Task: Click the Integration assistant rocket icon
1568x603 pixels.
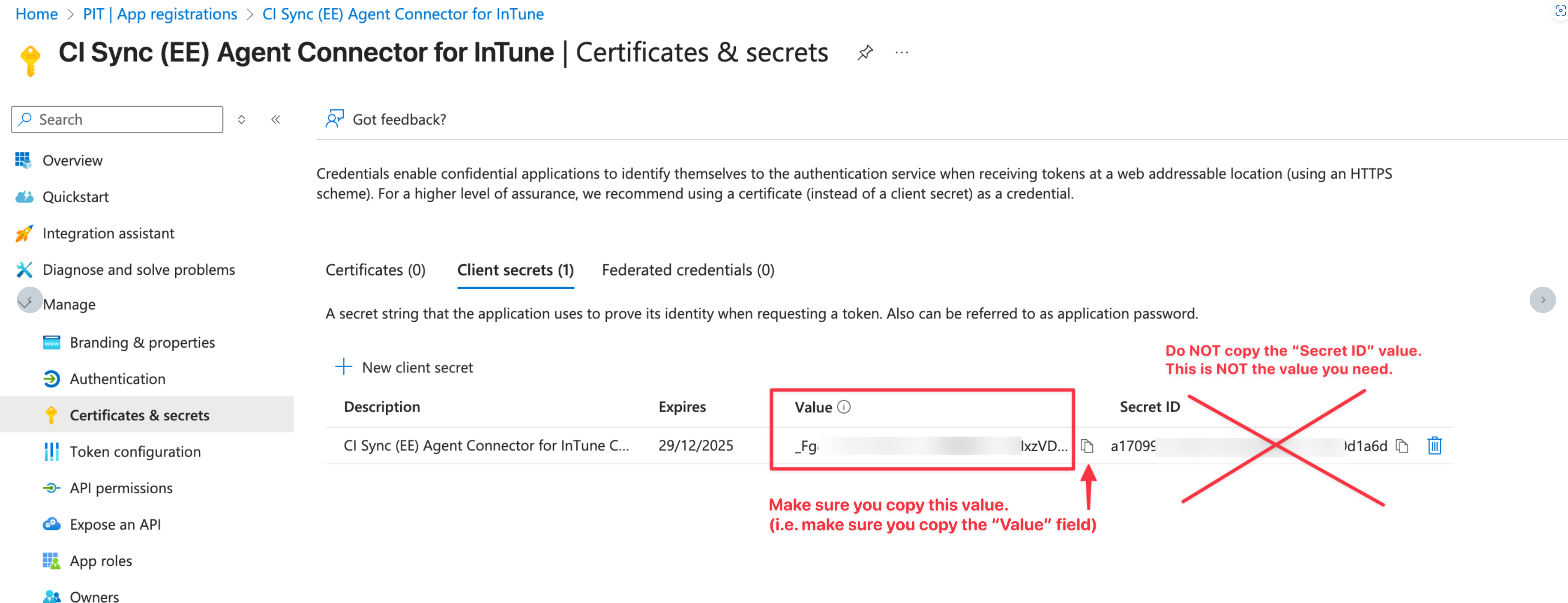Action: pyautogui.click(x=24, y=233)
